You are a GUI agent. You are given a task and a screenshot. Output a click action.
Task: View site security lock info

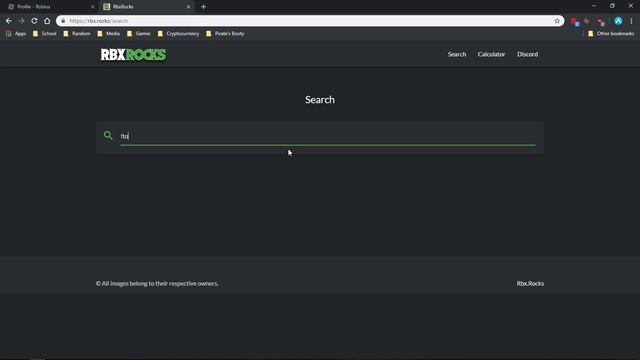(63, 21)
